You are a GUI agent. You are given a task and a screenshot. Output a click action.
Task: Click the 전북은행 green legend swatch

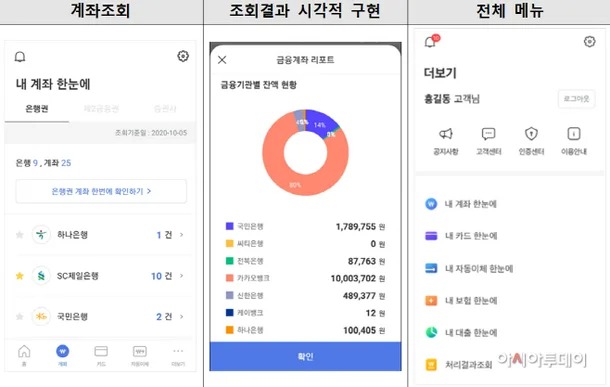230,261
